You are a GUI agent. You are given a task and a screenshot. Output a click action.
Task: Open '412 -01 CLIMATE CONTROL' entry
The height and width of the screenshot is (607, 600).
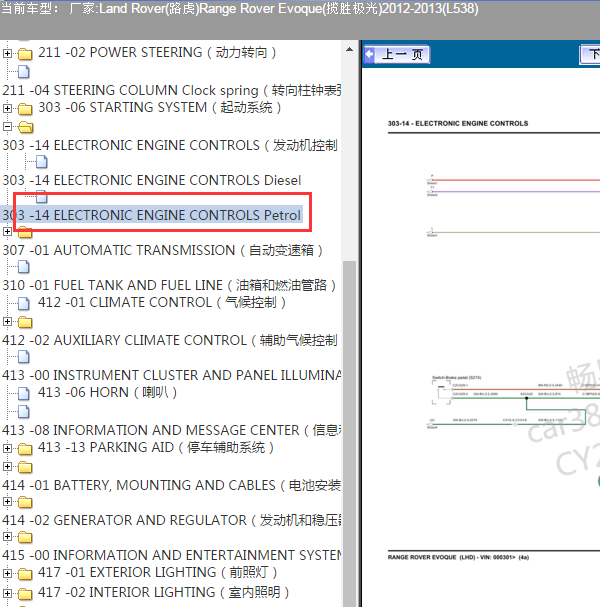[162, 302]
